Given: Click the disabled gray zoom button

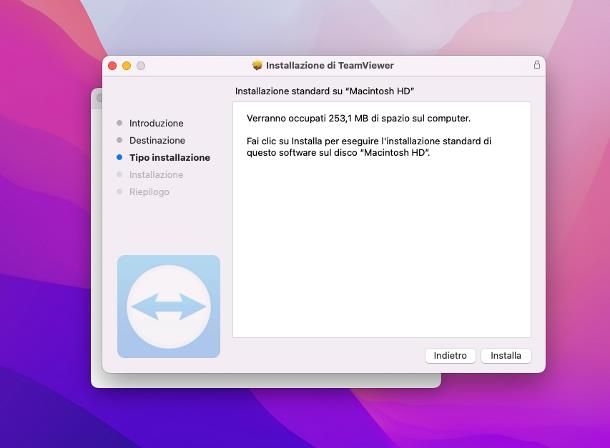Looking at the screenshot, I should tap(141, 66).
